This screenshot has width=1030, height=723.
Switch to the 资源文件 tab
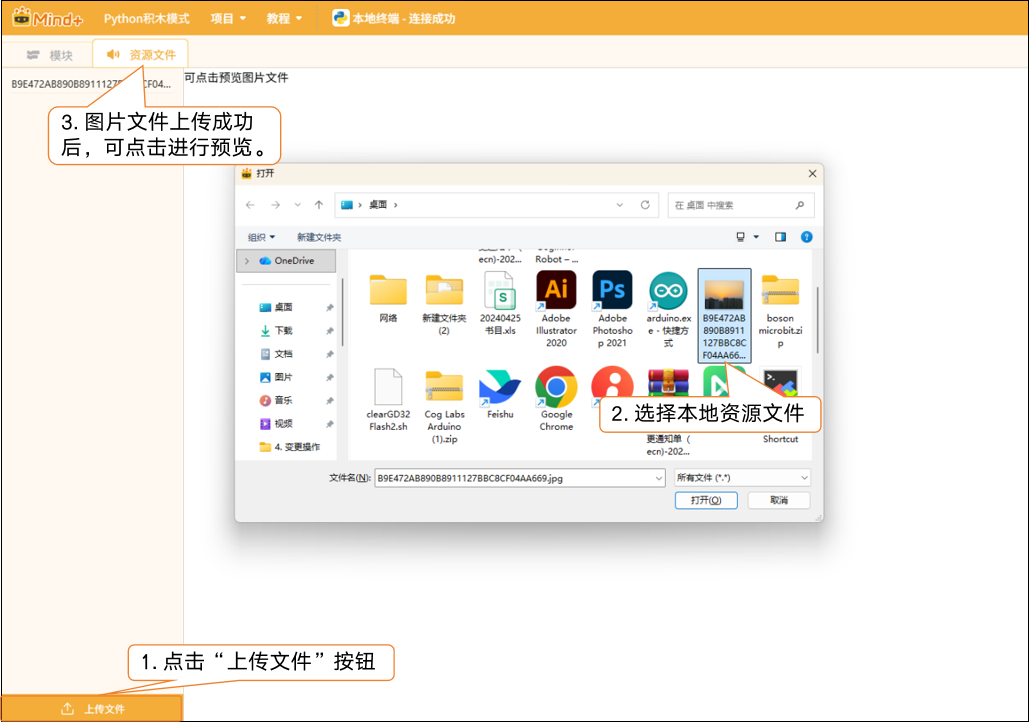tap(141, 55)
